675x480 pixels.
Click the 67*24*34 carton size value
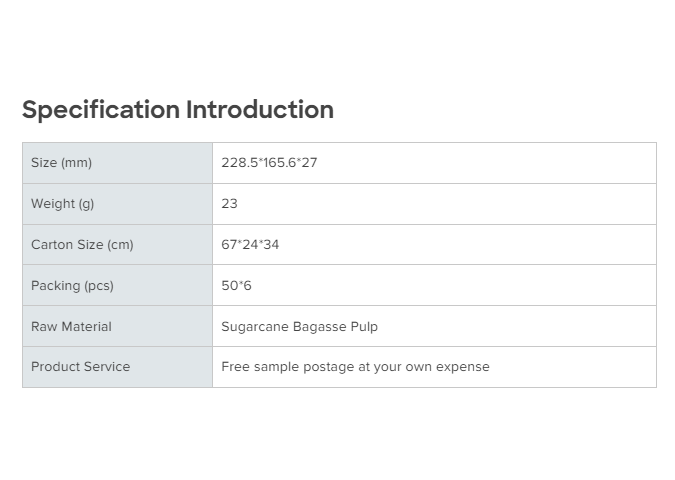(x=250, y=245)
